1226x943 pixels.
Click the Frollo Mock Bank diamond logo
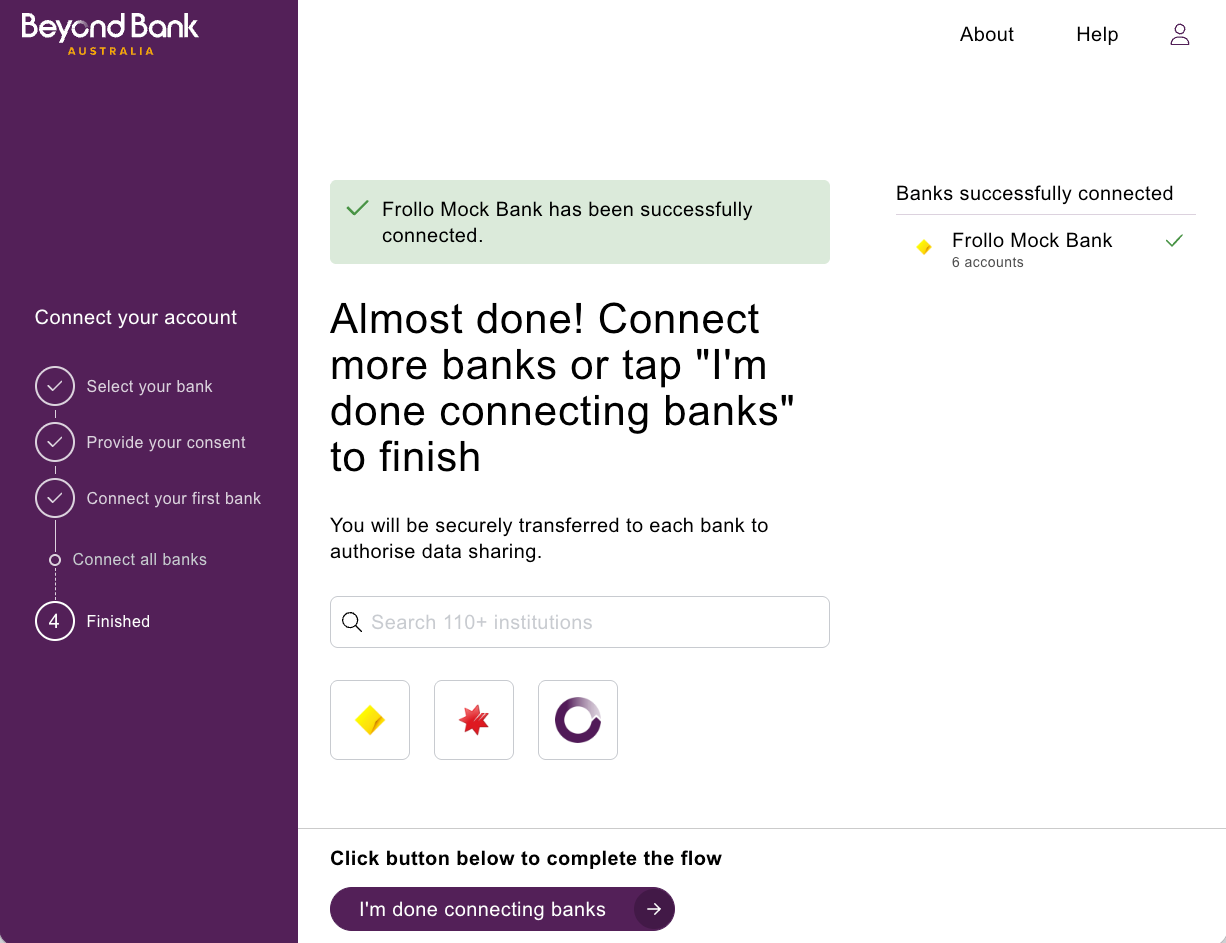point(924,247)
